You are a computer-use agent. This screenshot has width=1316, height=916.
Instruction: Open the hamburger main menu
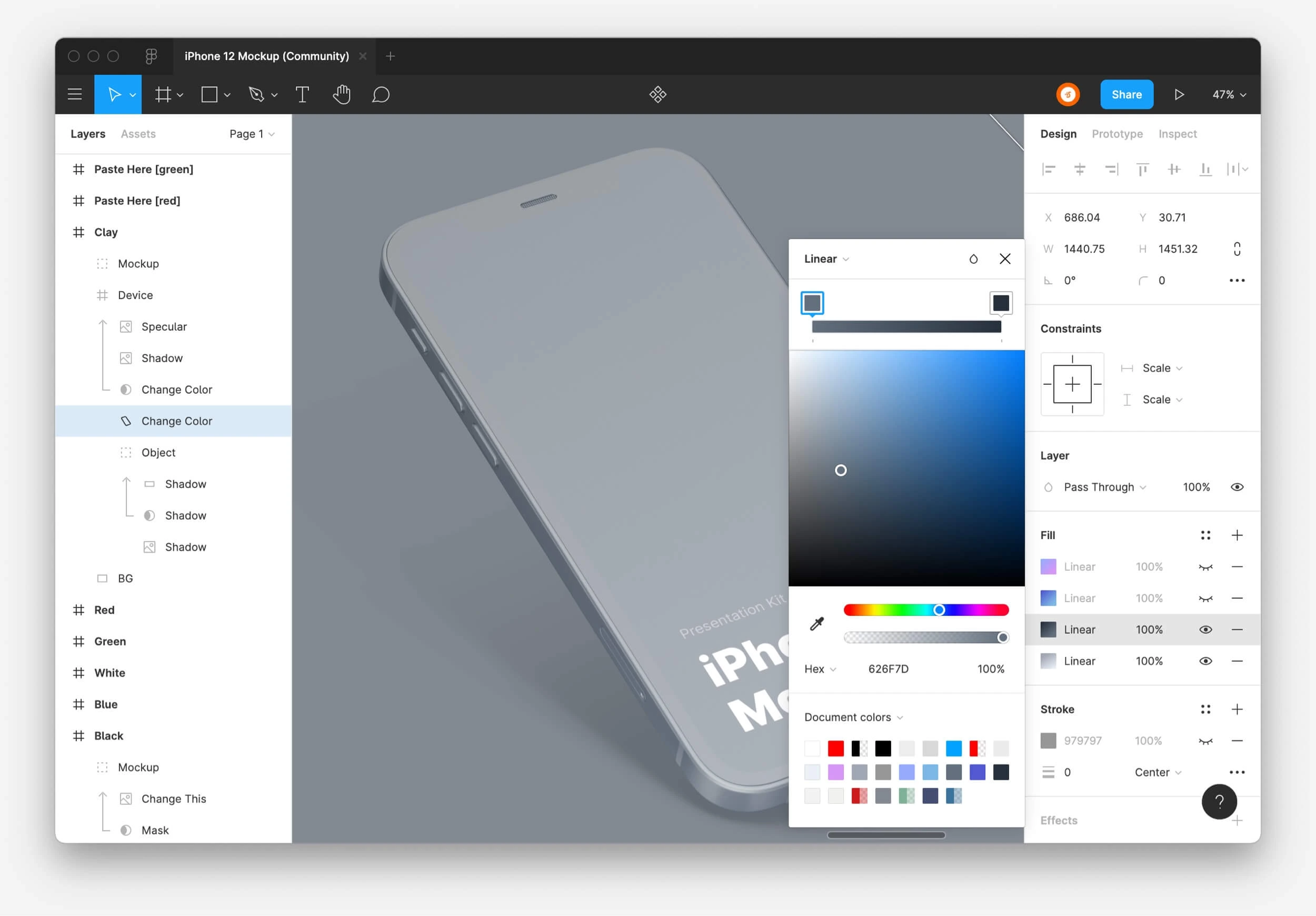[x=75, y=95]
